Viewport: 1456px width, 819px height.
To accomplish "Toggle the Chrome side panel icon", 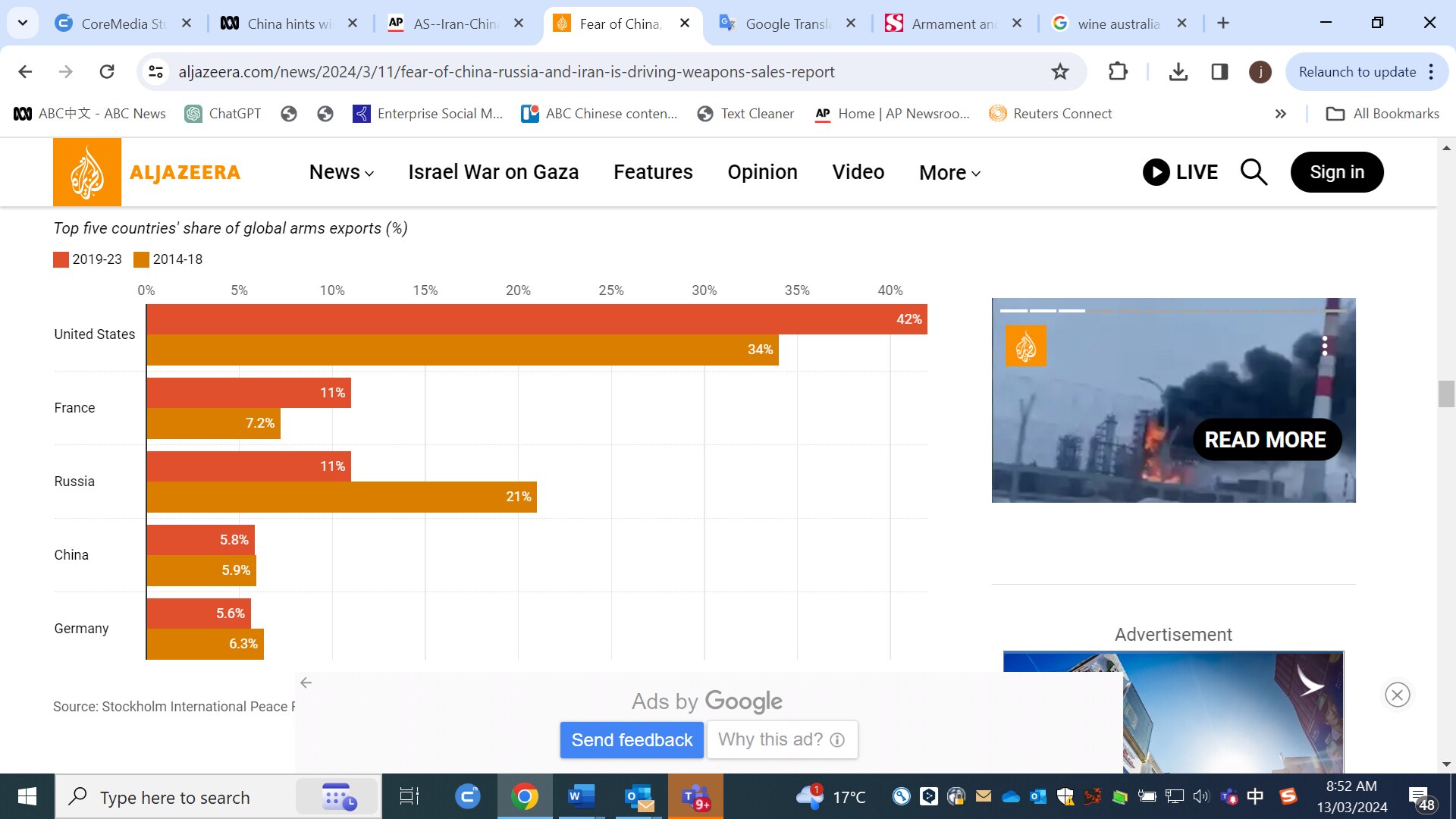I will coord(1219,72).
